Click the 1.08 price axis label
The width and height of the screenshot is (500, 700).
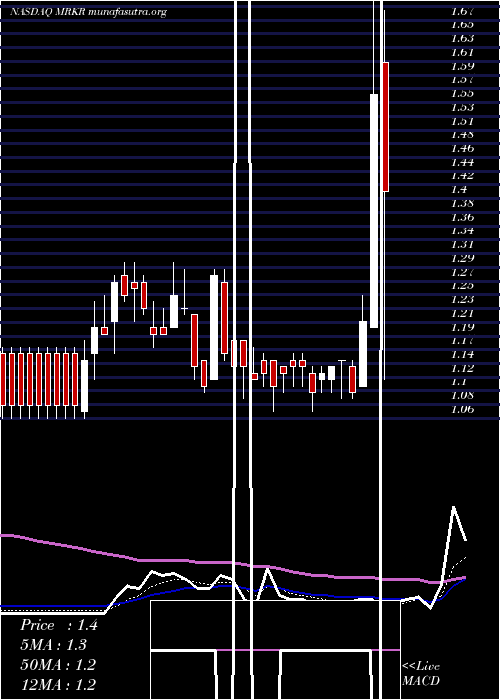tap(462, 396)
